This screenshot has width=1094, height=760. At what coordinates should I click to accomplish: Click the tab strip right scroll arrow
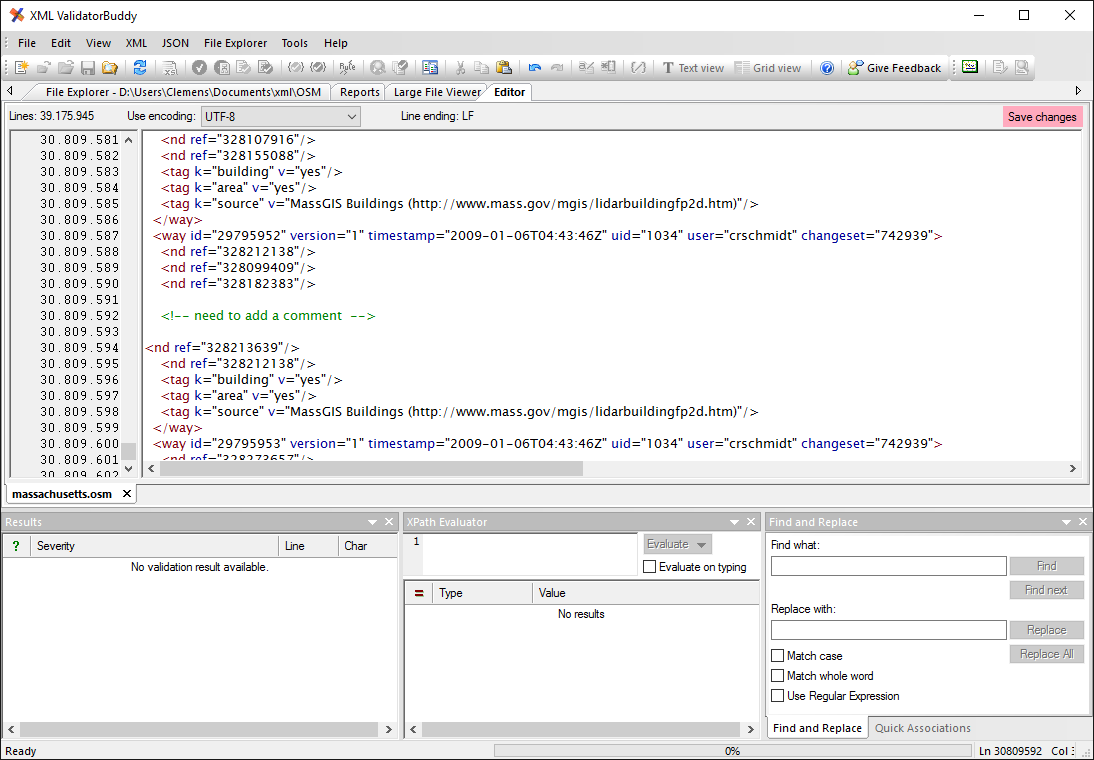(x=1079, y=91)
